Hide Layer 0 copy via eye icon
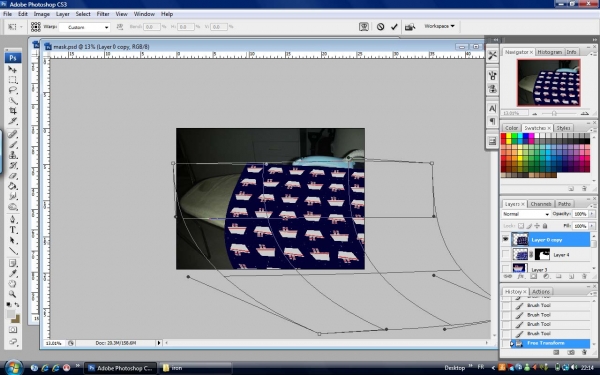This screenshot has height=375, width=600. (505, 240)
